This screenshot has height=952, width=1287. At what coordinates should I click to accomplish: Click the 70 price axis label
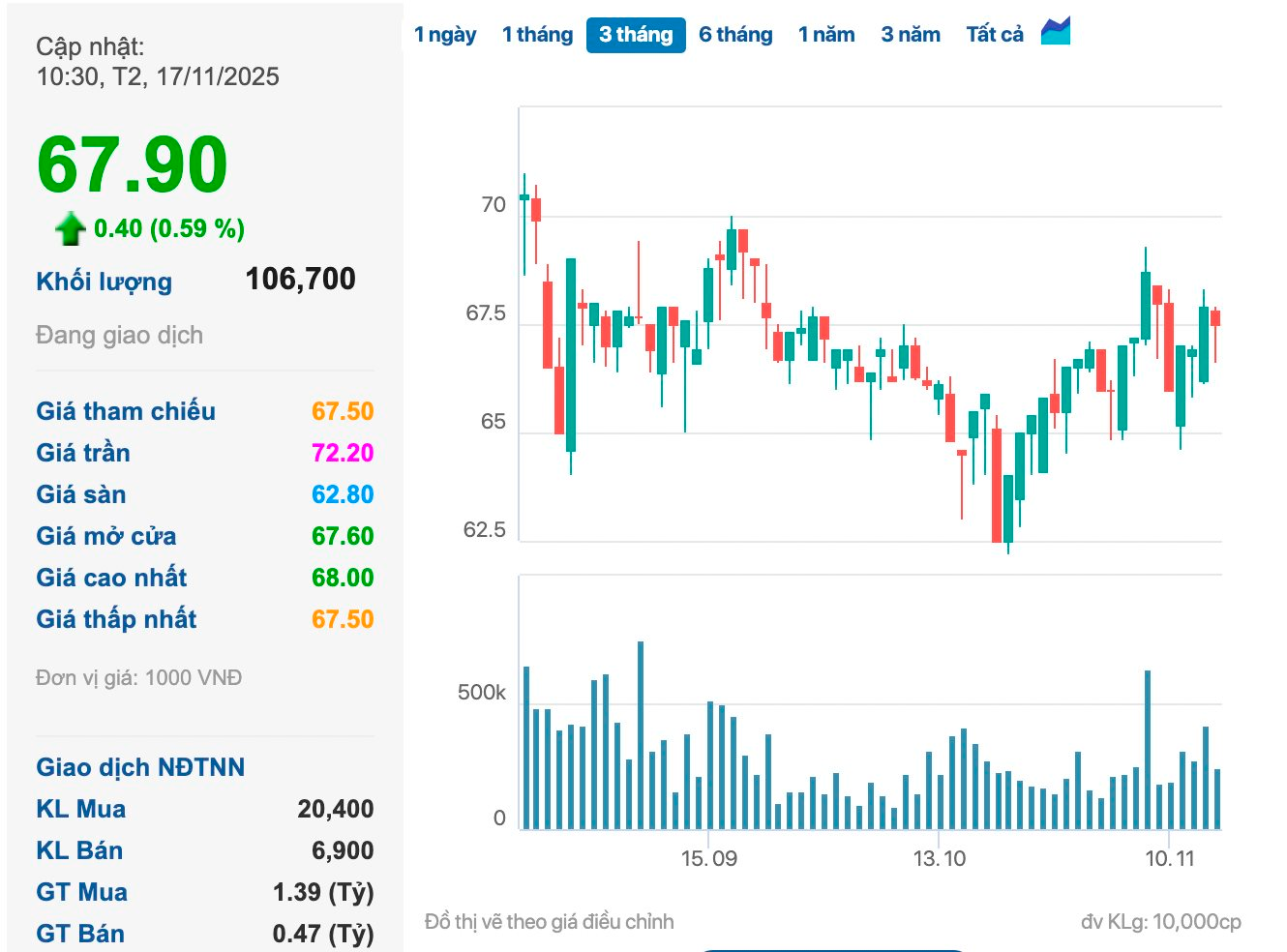pos(494,205)
